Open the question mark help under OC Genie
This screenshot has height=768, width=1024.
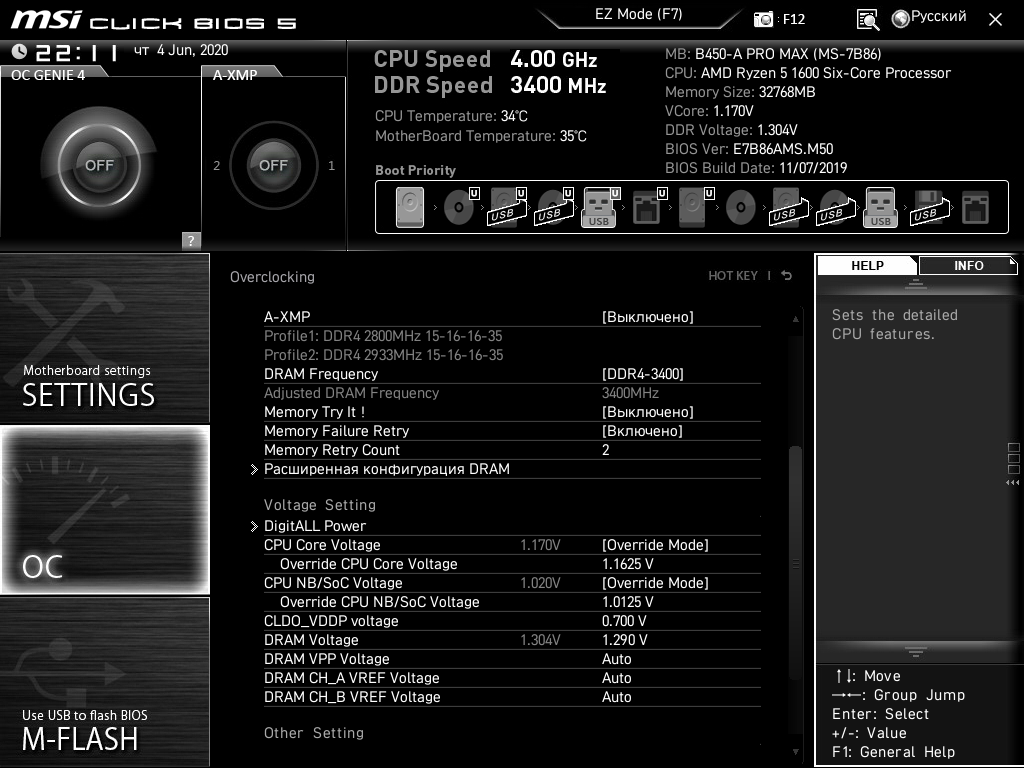click(191, 240)
